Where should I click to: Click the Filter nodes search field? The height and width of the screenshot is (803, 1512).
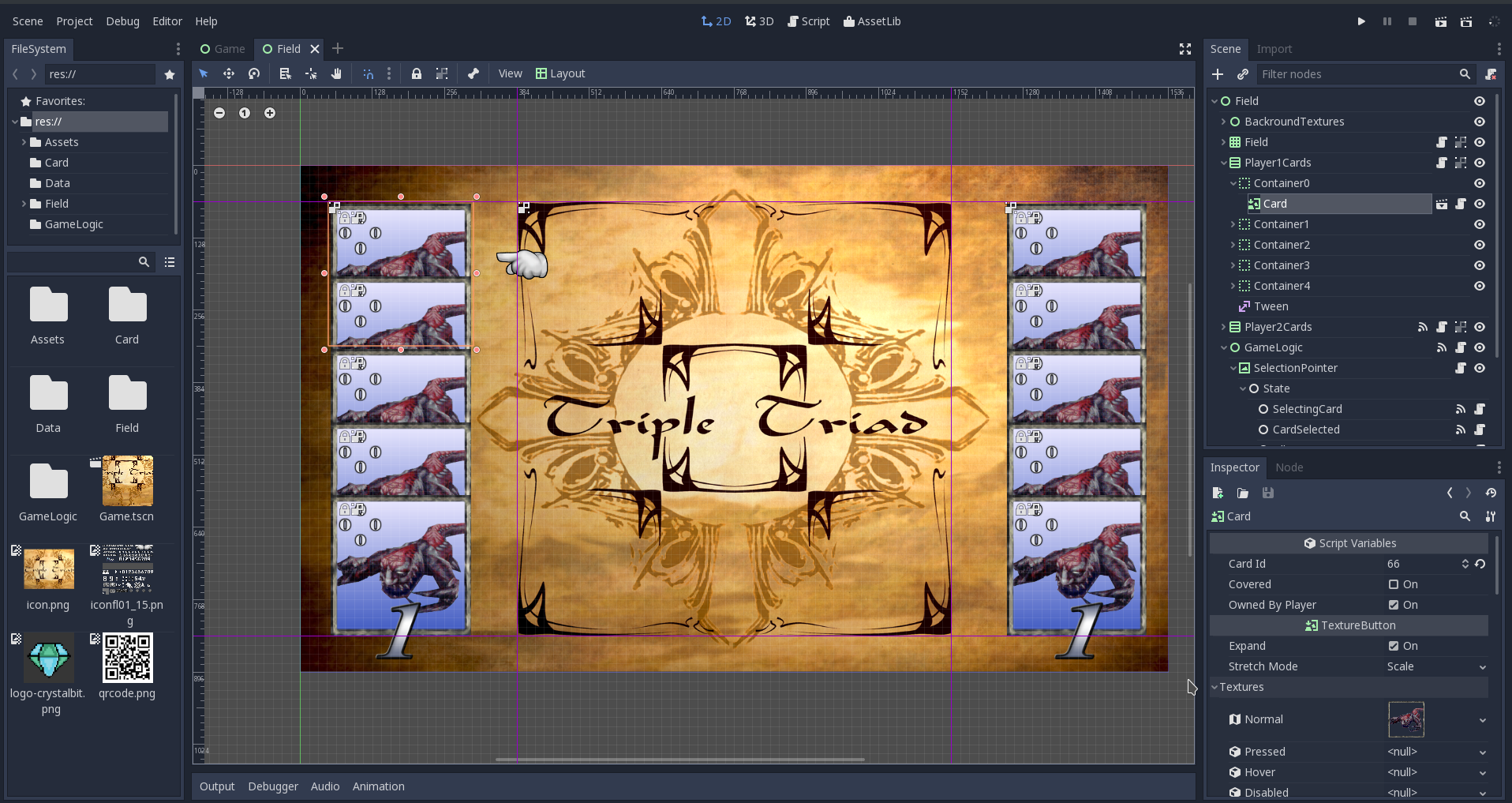pos(1357,74)
